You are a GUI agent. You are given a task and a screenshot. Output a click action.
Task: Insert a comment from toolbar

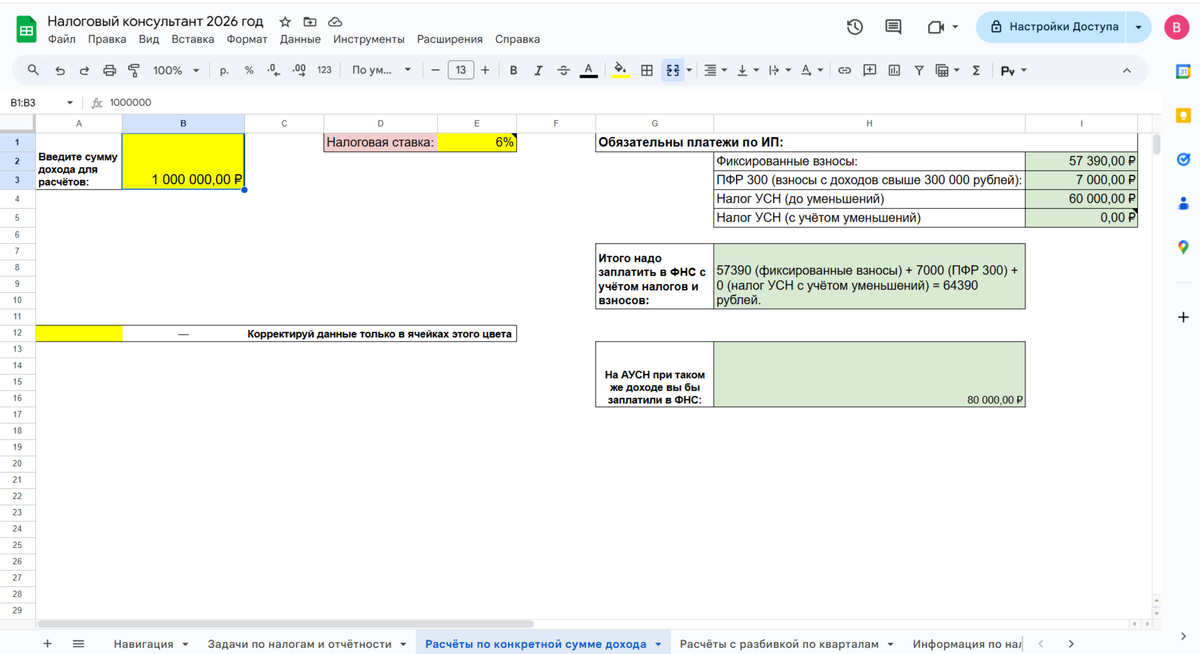click(869, 70)
